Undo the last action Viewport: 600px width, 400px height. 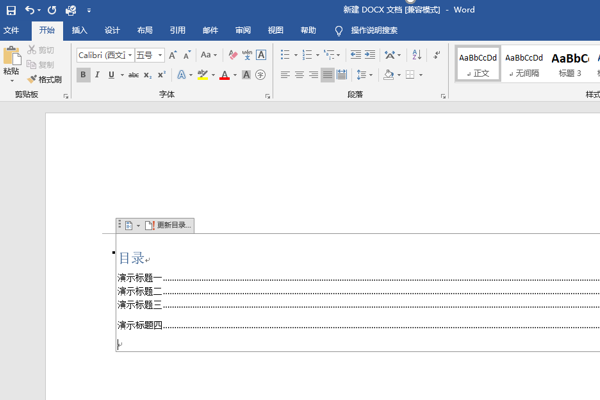[x=29, y=10]
